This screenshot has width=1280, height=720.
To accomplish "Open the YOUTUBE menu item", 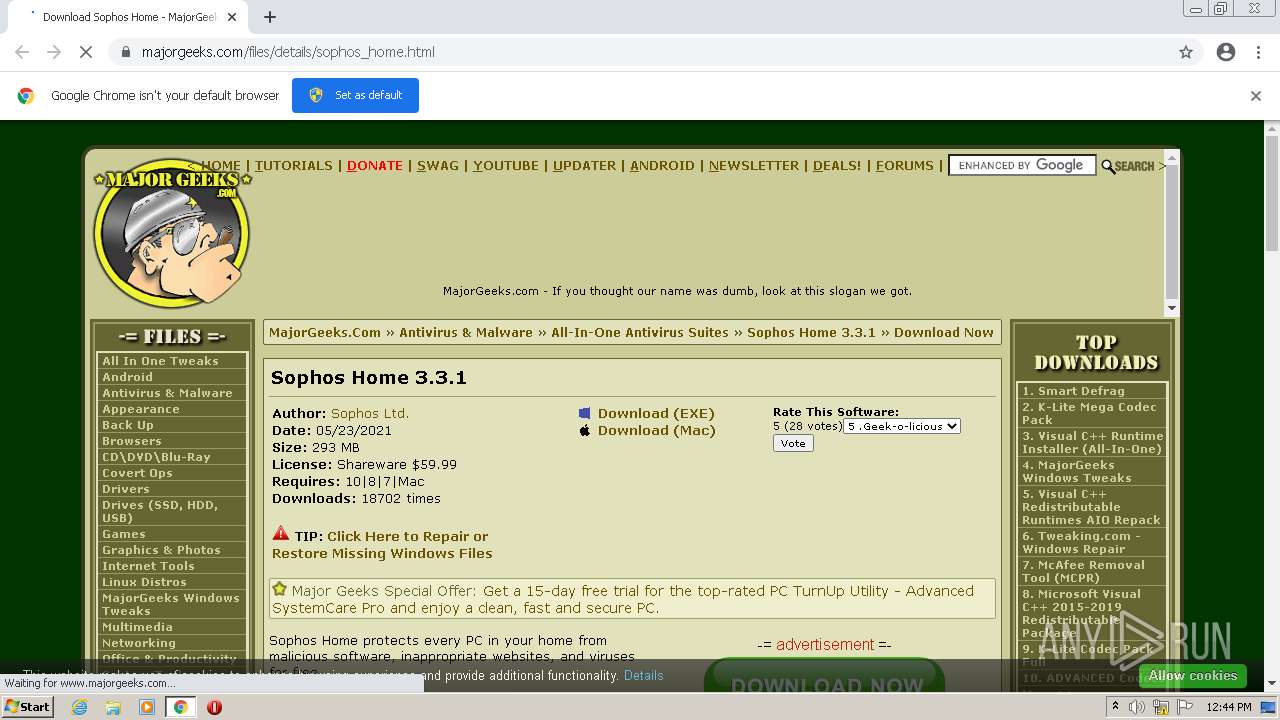I will click(x=506, y=166).
